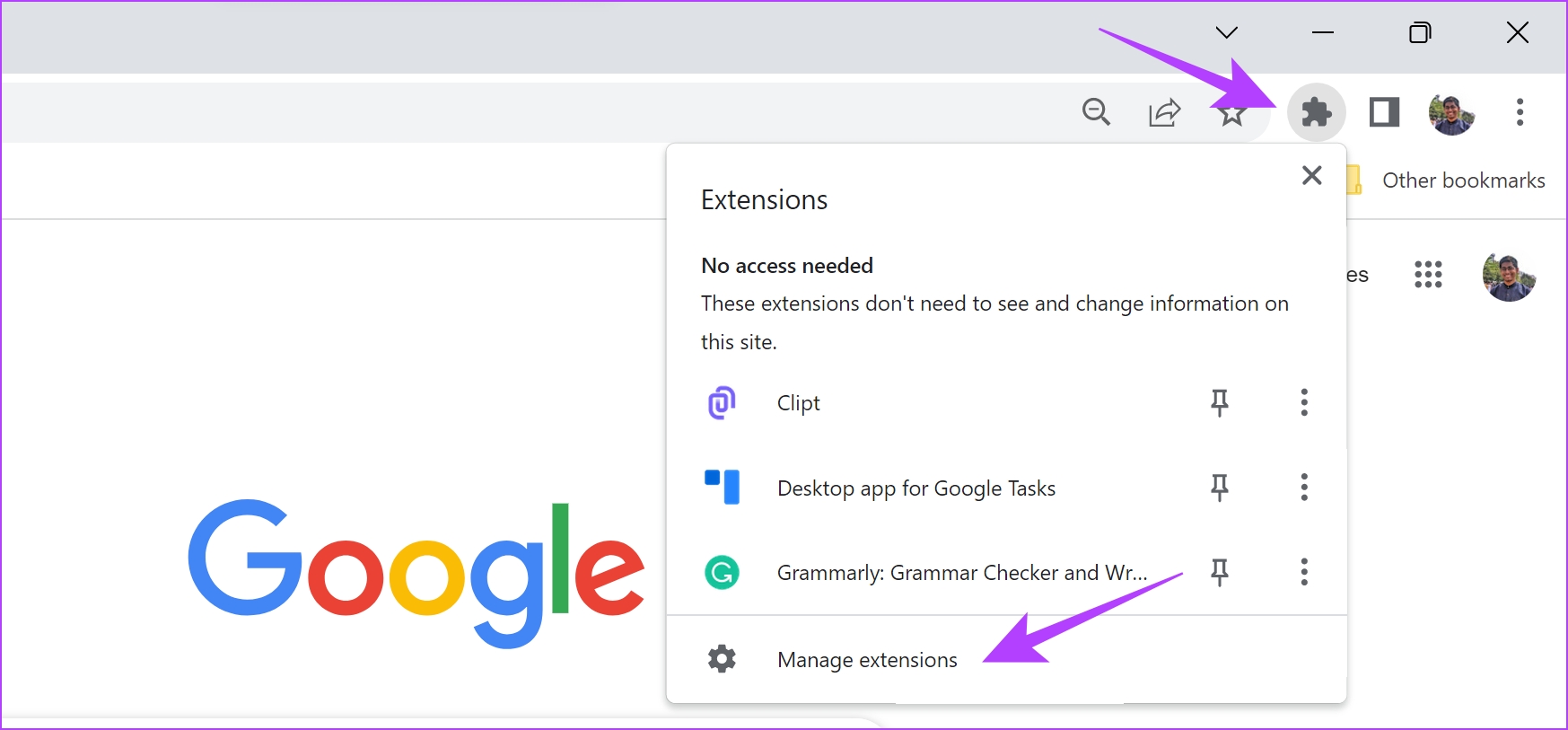Click the Chrome profile avatar in toolbar
Image resolution: width=1568 pixels, height=730 pixels.
click(x=1451, y=114)
